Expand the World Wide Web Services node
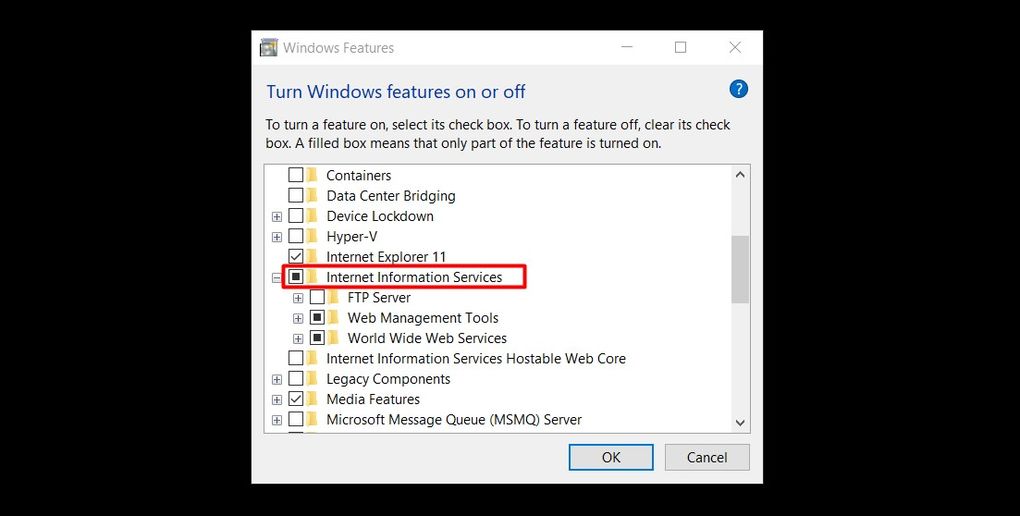The height and width of the screenshot is (516, 1020). [x=298, y=338]
